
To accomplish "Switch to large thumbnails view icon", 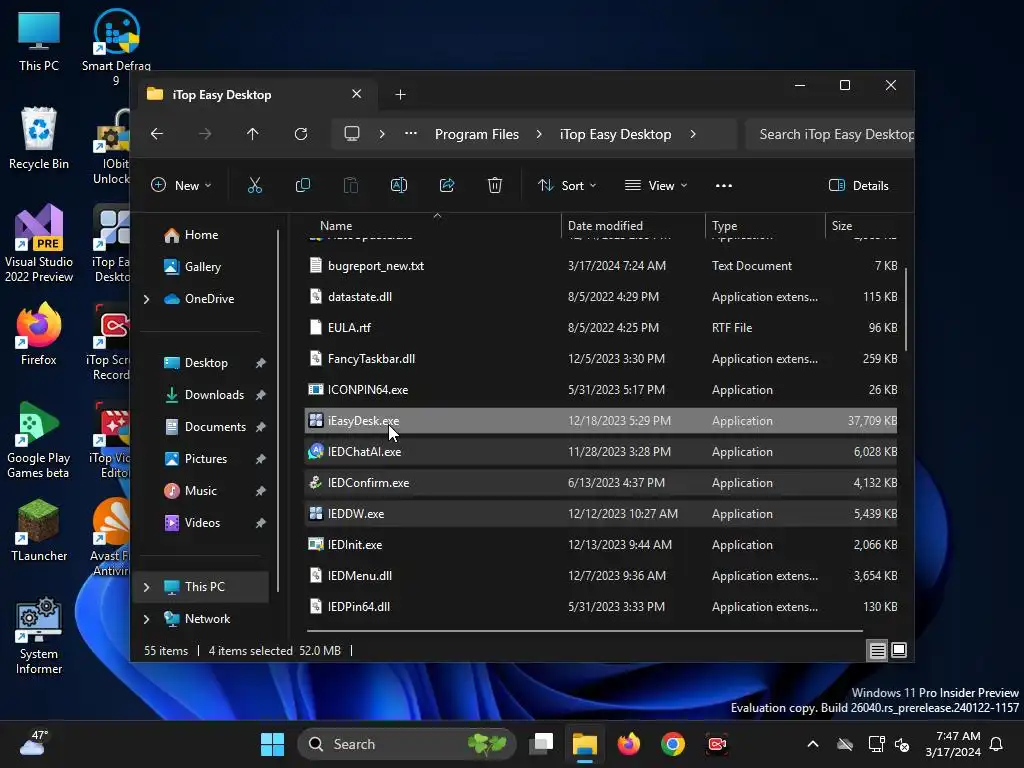I will 899,650.
